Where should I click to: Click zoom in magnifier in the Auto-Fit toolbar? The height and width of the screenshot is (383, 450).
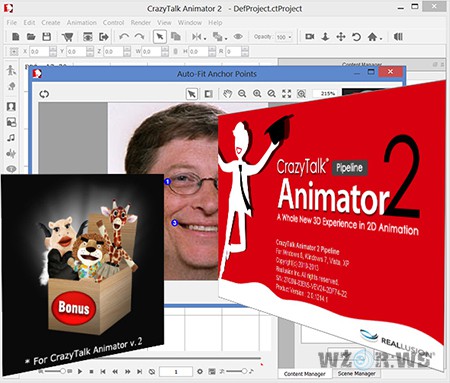pyautogui.click(x=257, y=94)
